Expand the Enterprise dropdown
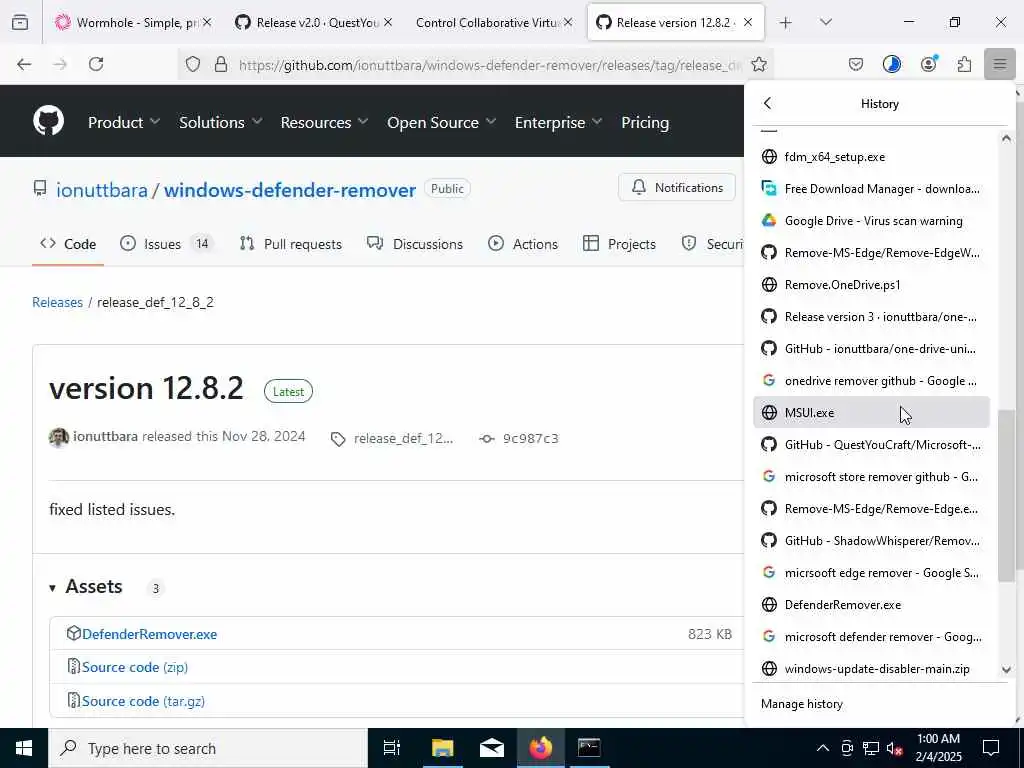 (x=558, y=122)
